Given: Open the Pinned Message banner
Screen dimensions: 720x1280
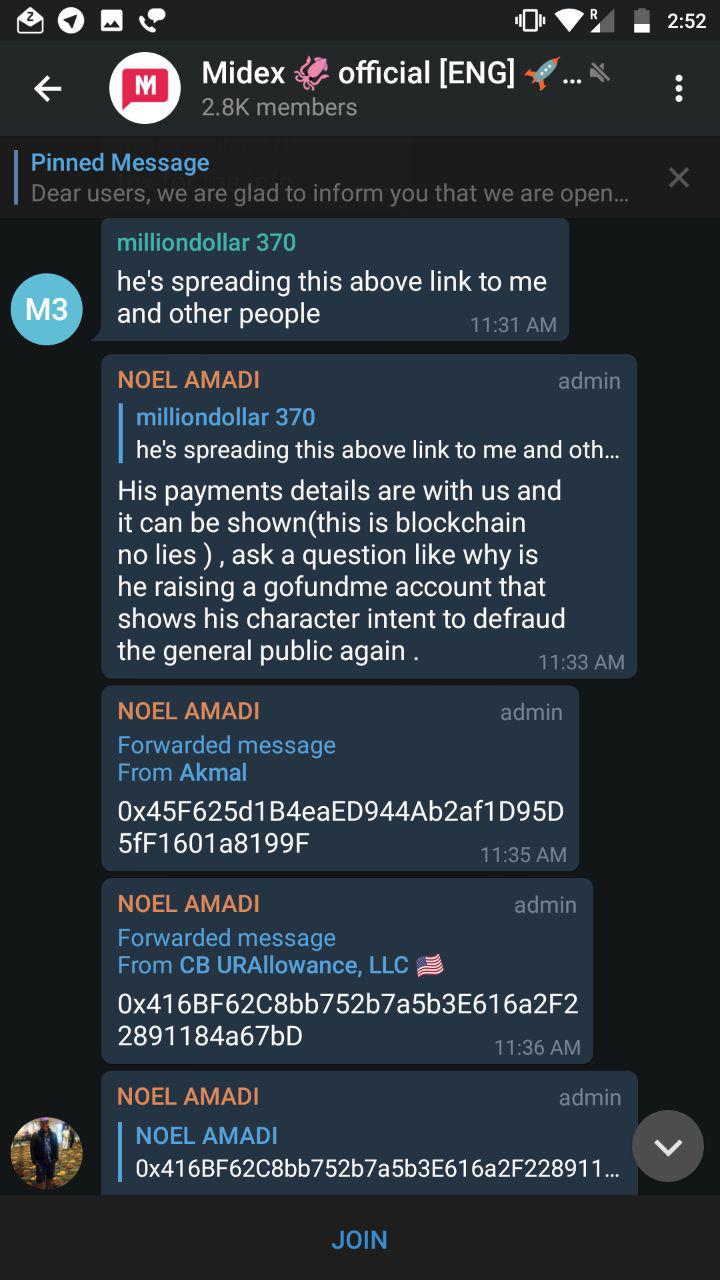Looking at the screenshot, I should (330, 177).
